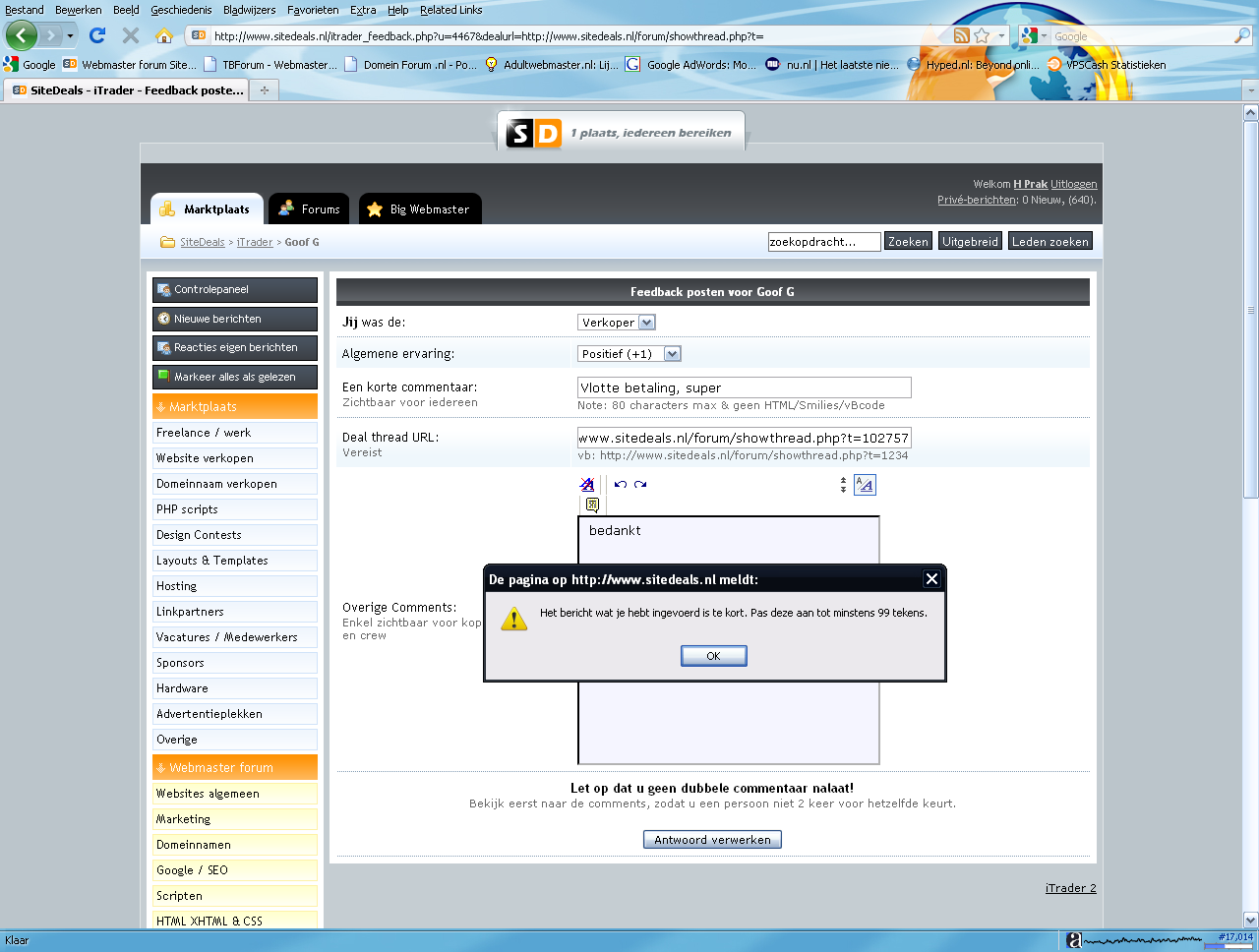Switch to the Big Webmaster tab

(x=420, y=208)
